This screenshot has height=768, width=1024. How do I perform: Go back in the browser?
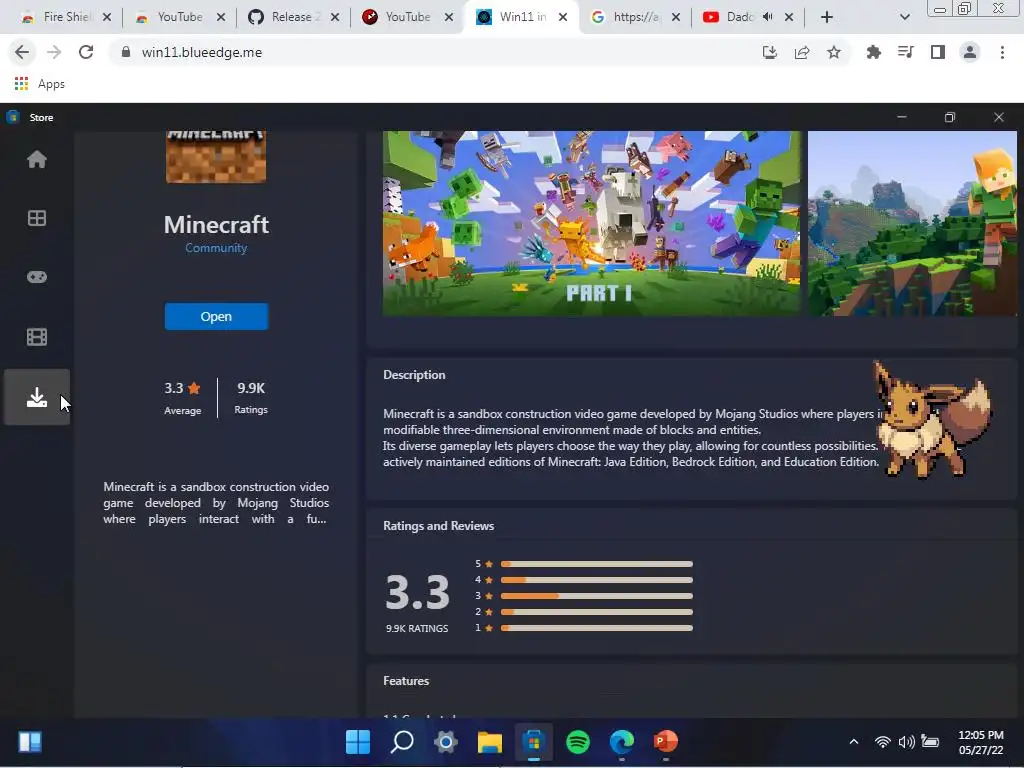pyautogui.click(x=22, y=52)
